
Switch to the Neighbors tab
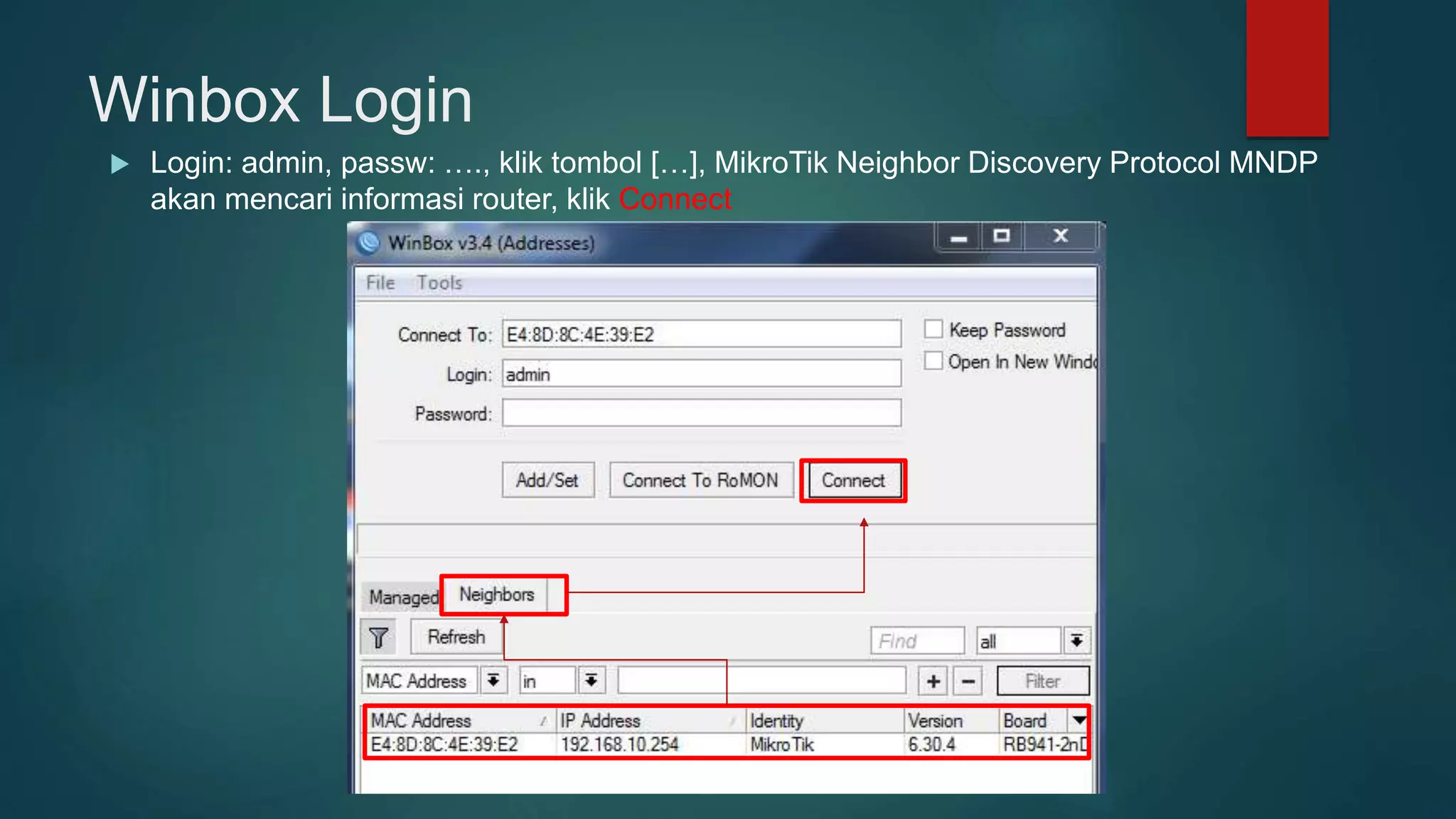(x=496, y=594)
